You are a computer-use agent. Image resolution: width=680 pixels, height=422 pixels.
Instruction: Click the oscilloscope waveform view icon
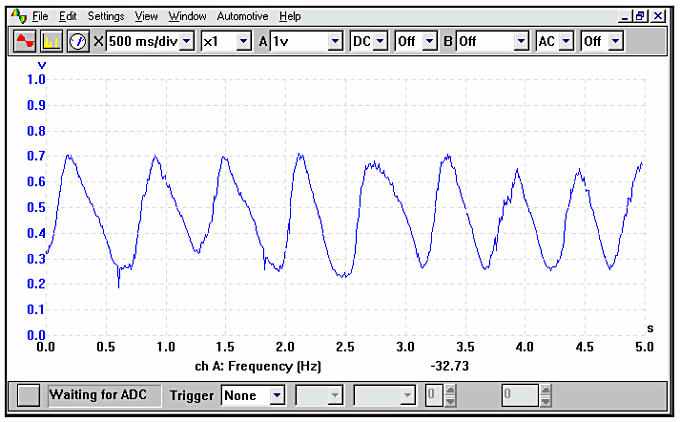point(25,41)
